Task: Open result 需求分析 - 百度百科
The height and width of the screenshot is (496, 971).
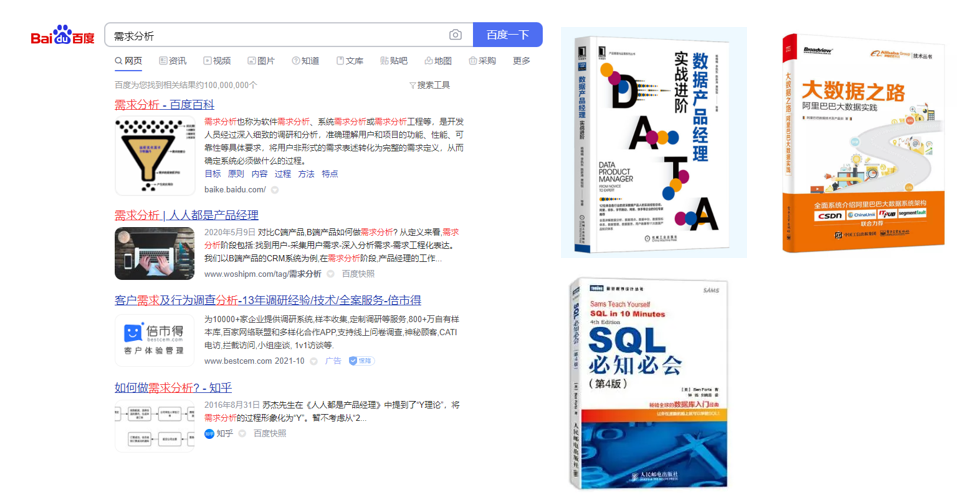Action: (165, 105)
